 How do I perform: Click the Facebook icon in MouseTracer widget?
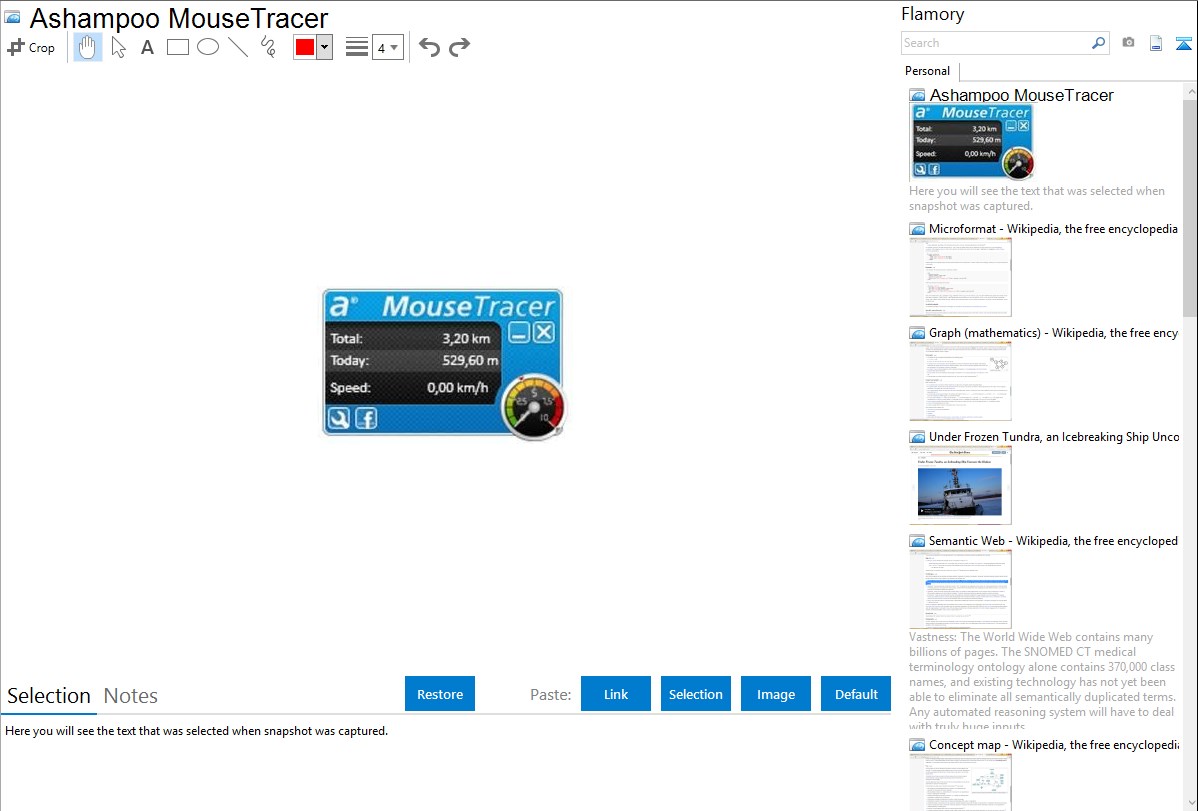tap(367, 418)
